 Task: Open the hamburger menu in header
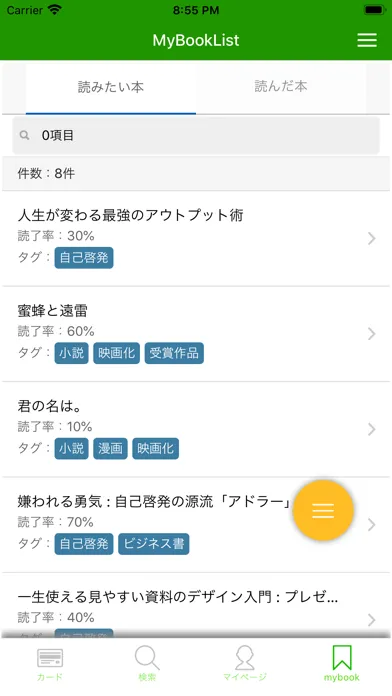coord(367,40)
